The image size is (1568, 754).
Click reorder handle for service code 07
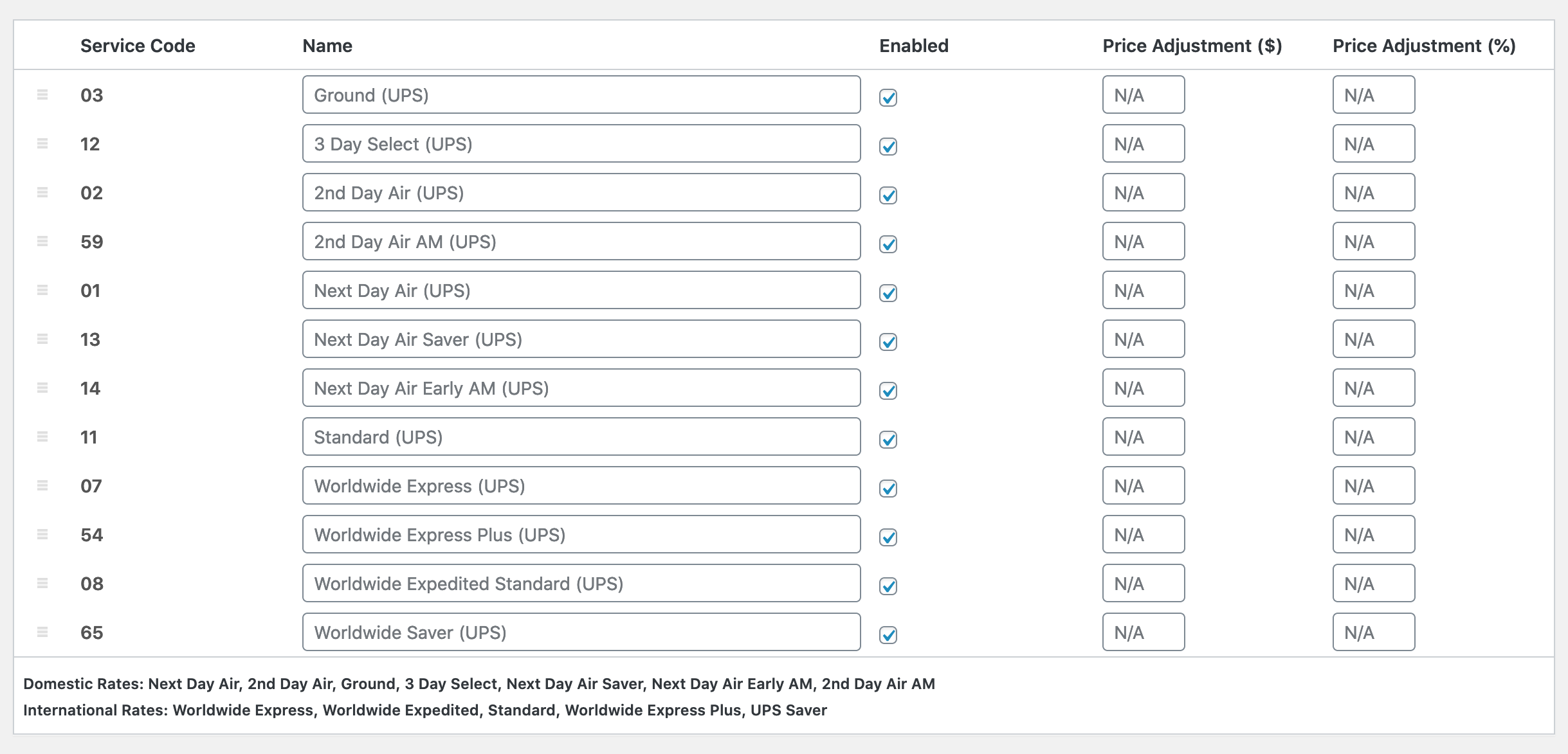click(x=42, y=485)
